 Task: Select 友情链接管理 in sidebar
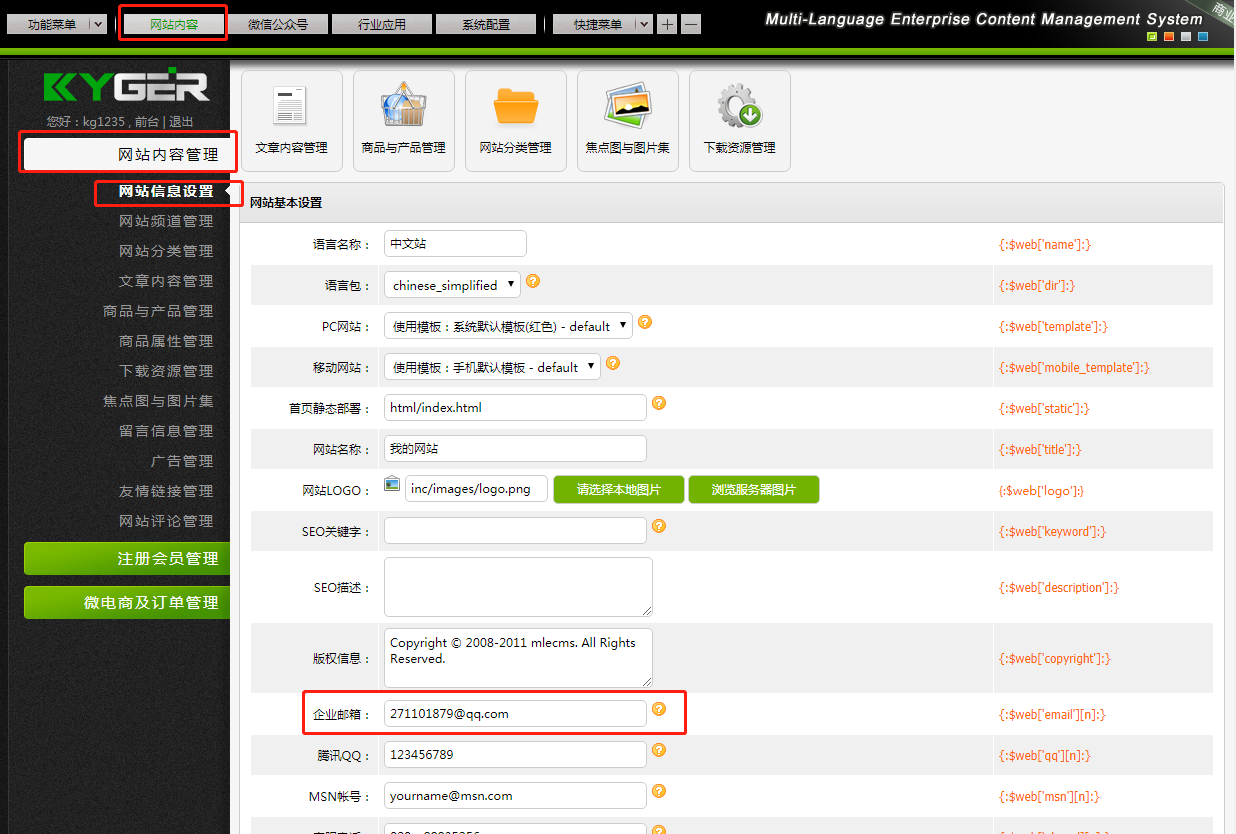[x=166, y=491]
